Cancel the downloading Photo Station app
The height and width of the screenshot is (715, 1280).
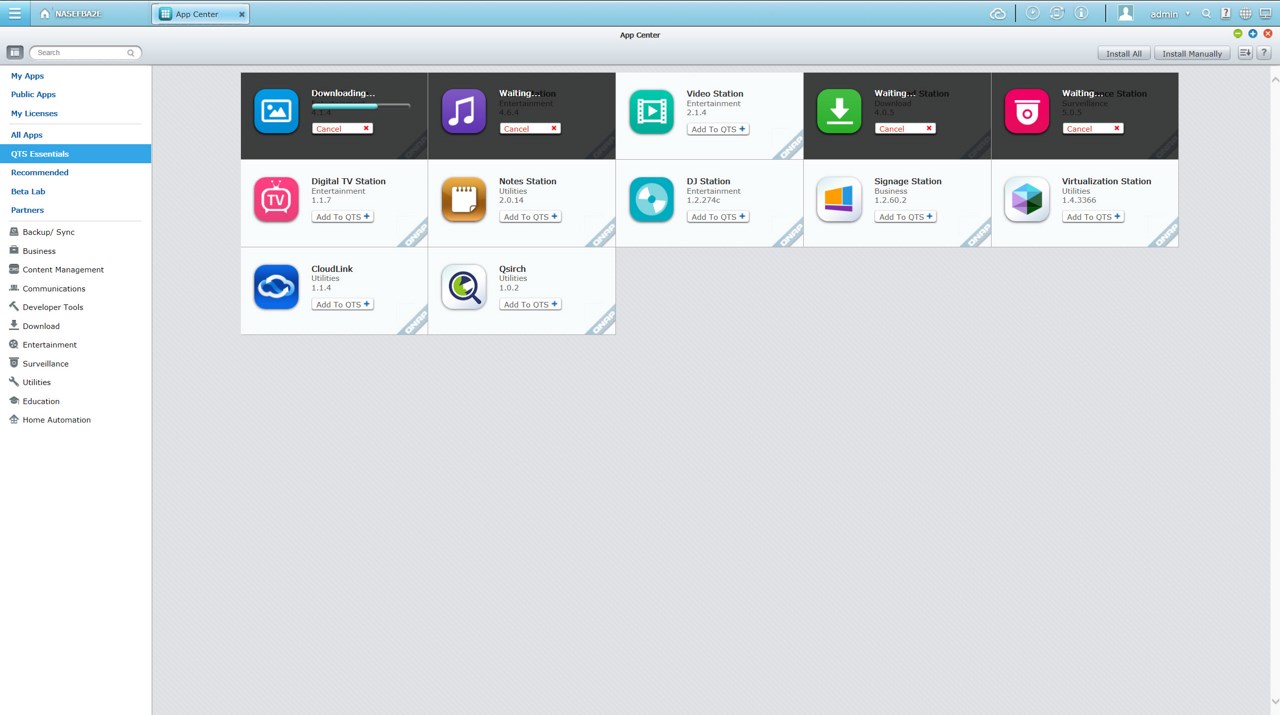pyautogui.click(x=342, y=129)
